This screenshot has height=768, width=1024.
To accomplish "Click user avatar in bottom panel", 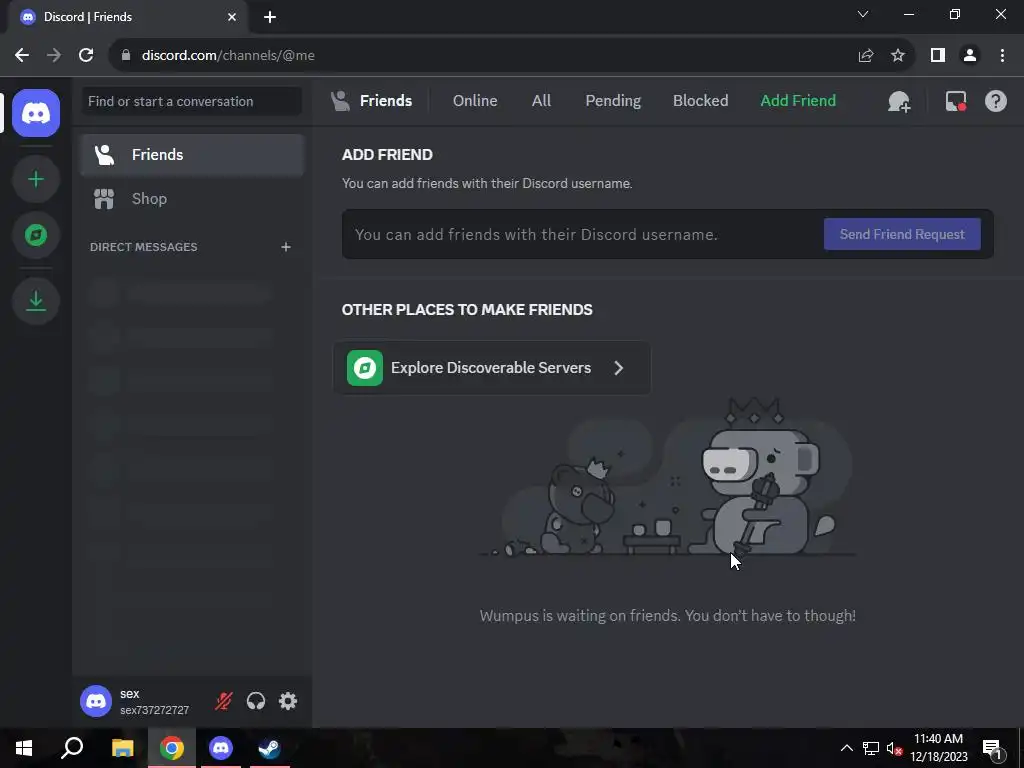I will coord(96,701).
